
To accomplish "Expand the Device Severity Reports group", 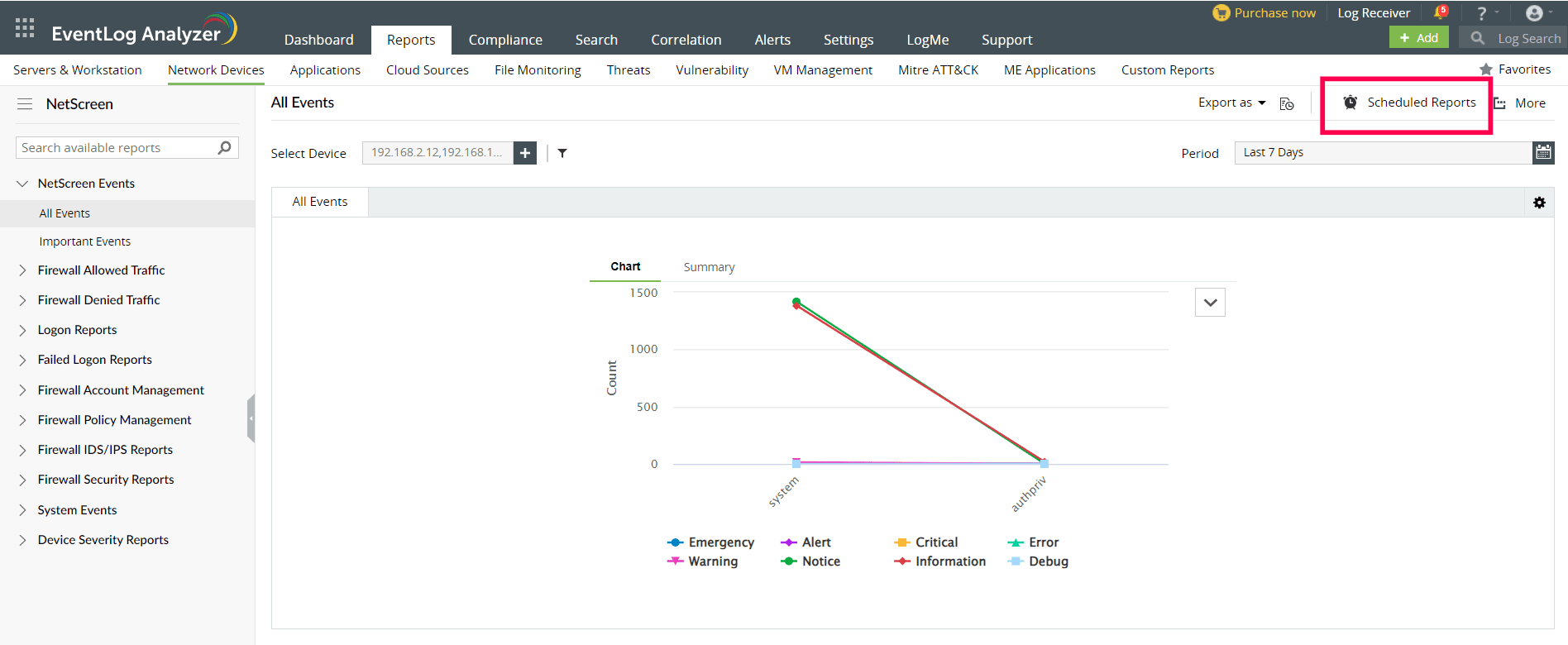I will tap(22, 540).
